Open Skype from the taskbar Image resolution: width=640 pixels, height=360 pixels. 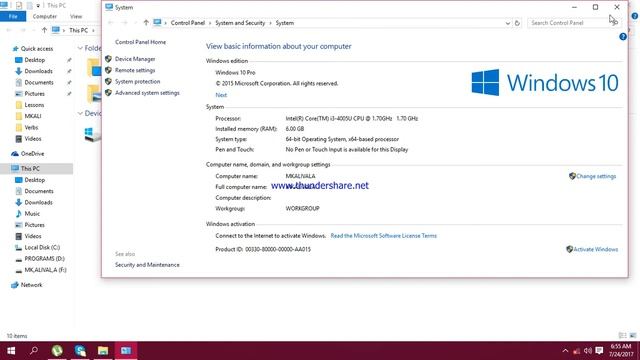[x=80, y=351]
